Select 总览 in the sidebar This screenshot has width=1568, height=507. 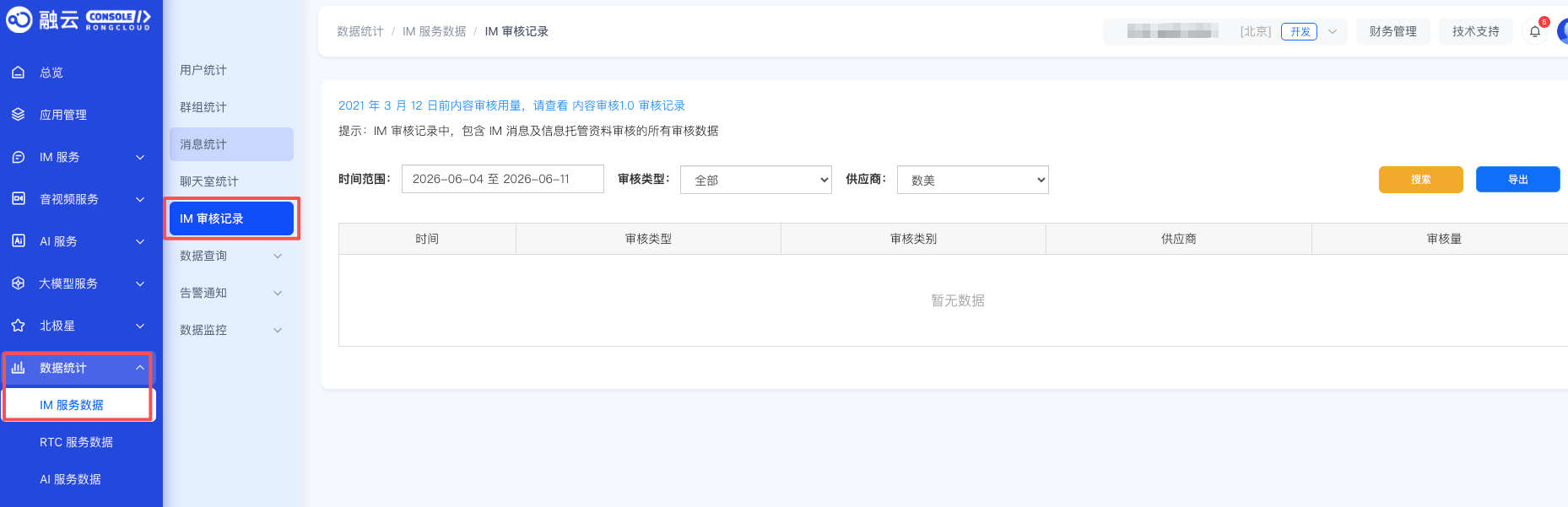pos(51,73)
